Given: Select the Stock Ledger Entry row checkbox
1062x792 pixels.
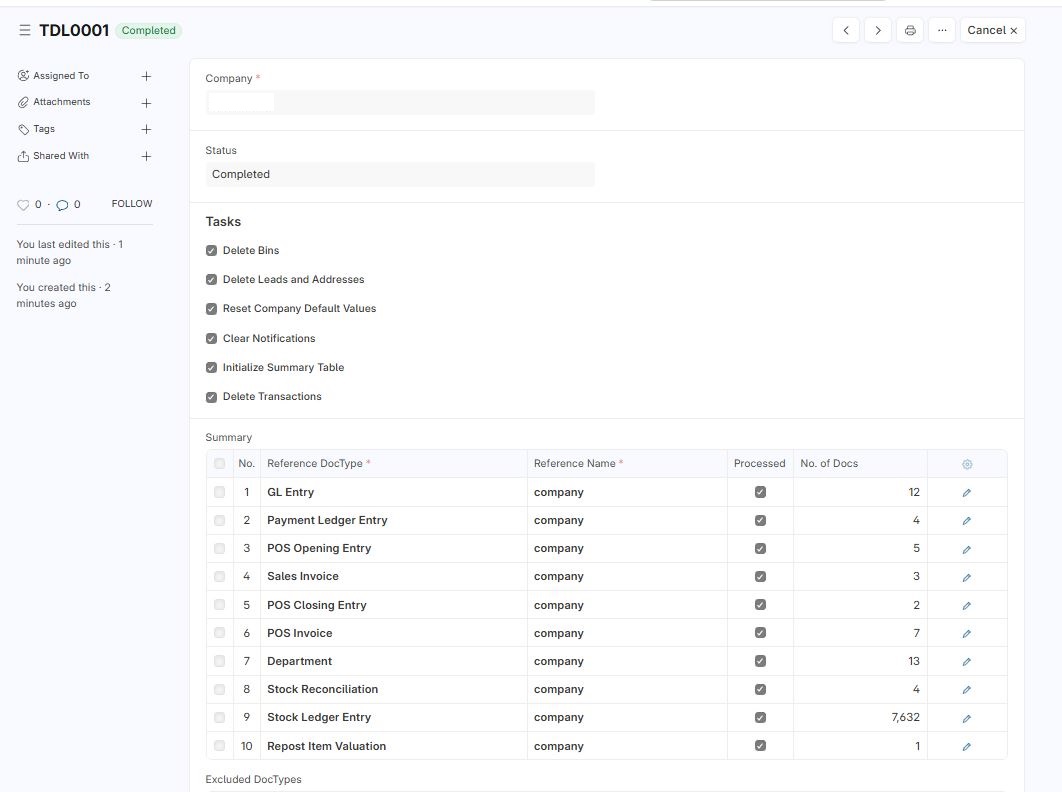Looking at the screenshot, I should click(x=219, y=717).
